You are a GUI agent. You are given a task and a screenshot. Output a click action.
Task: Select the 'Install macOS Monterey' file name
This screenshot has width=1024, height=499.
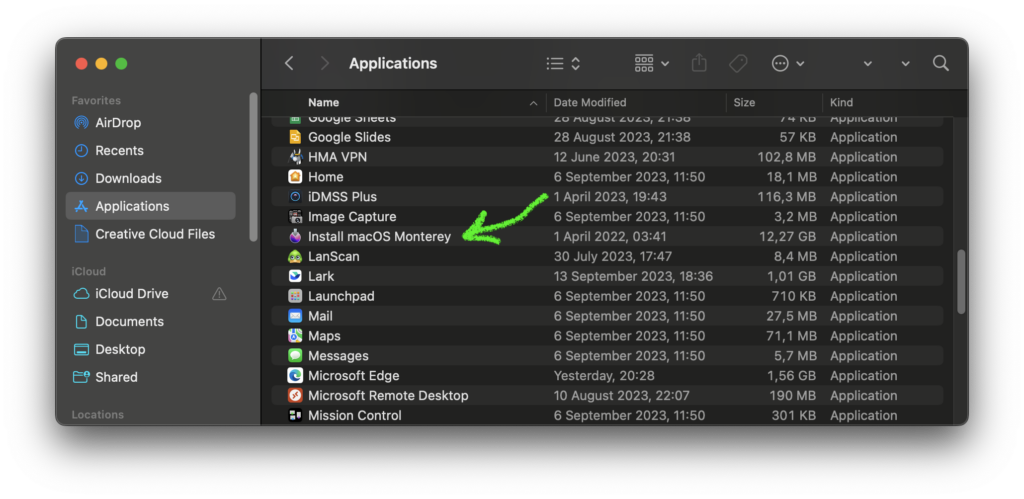coord(379,236)
